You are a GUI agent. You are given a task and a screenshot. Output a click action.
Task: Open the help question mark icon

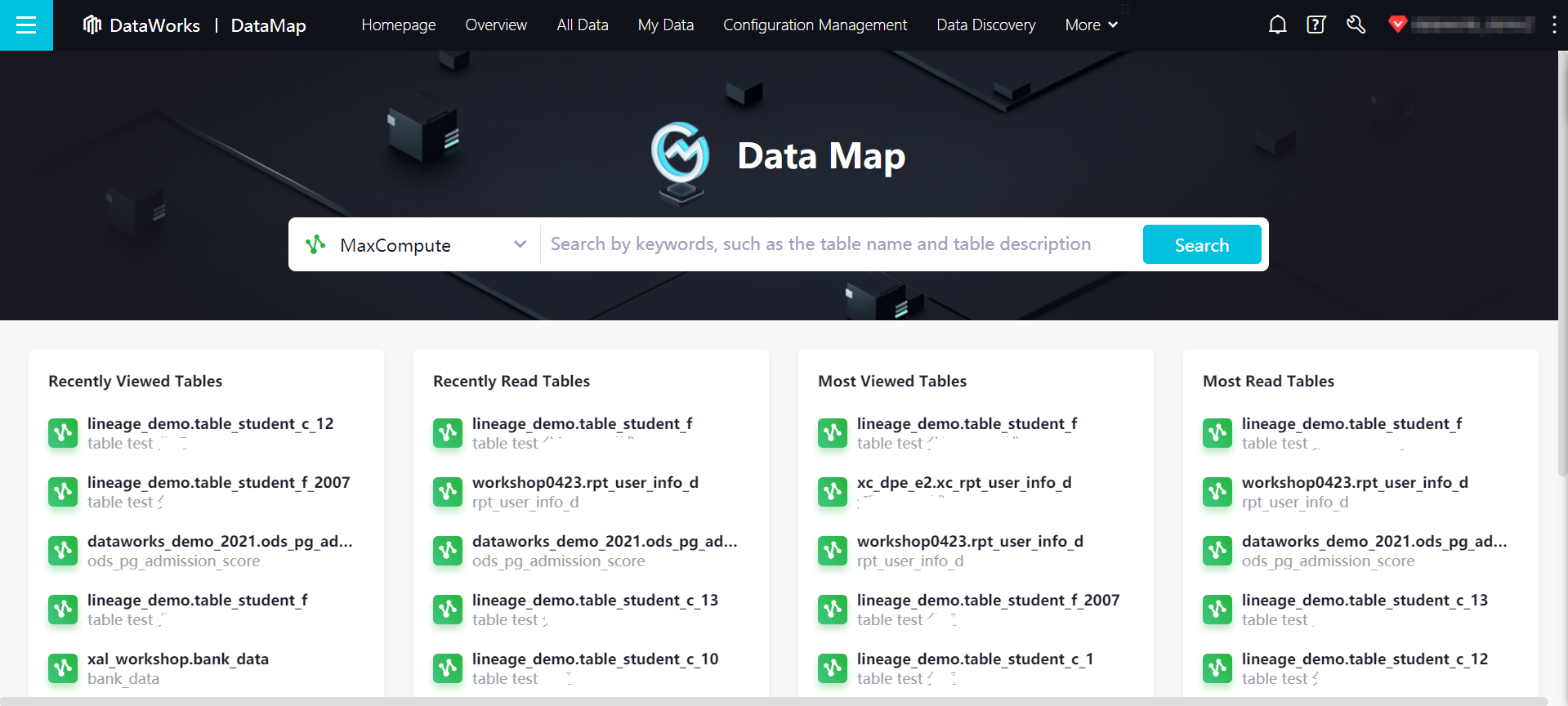1316,25
